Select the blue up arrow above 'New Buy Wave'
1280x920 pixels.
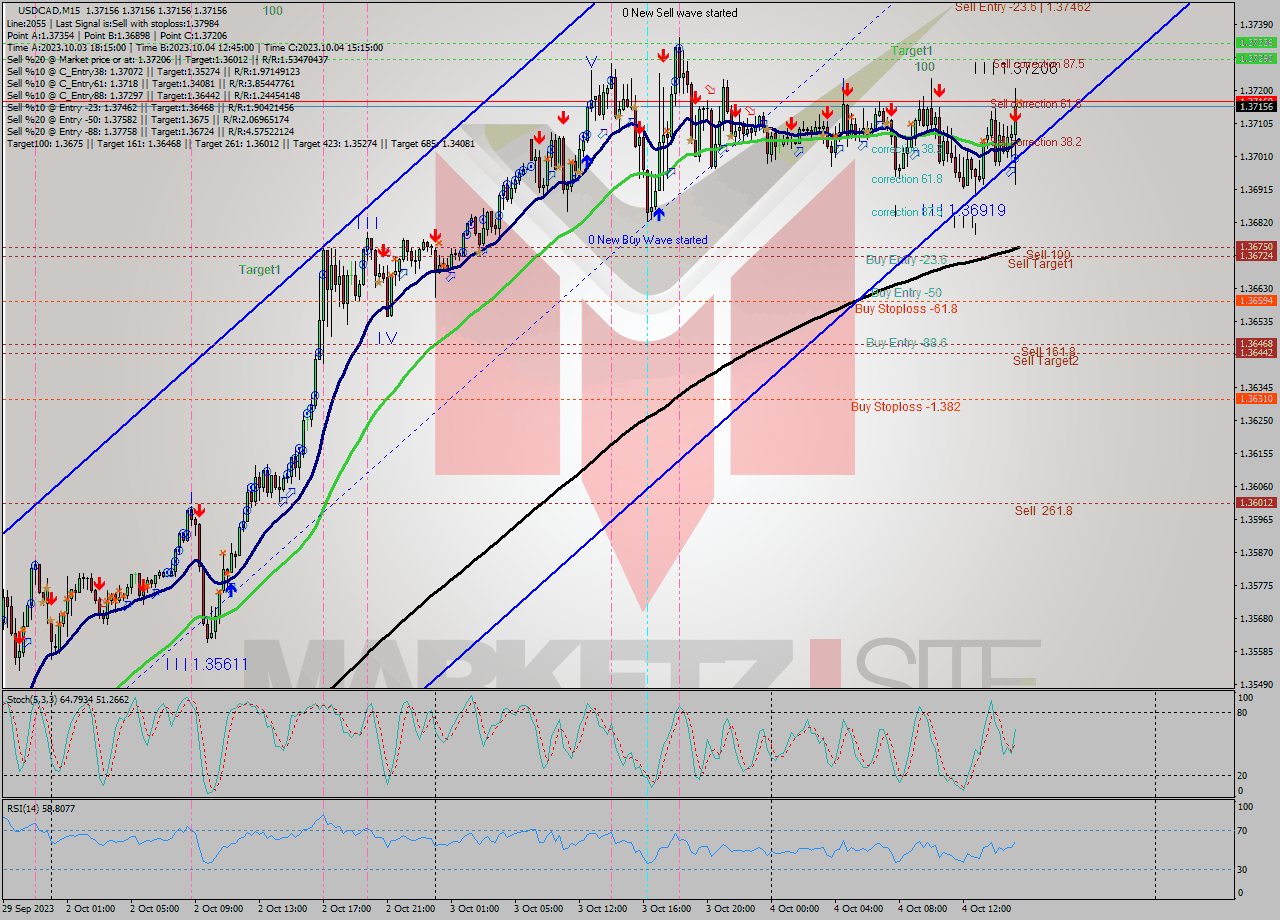[658, 213]
